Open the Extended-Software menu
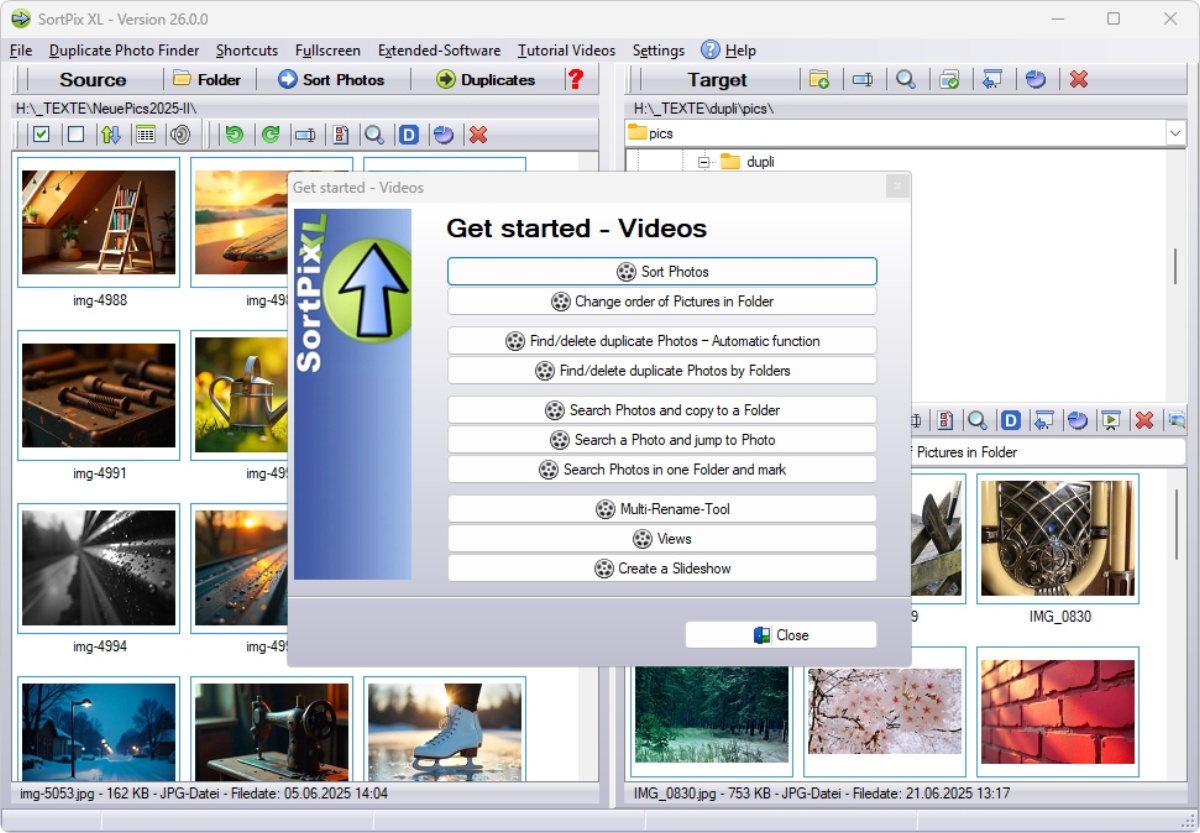The height and width of the screenshot is (833, 1200). click(x=439, y=50)
